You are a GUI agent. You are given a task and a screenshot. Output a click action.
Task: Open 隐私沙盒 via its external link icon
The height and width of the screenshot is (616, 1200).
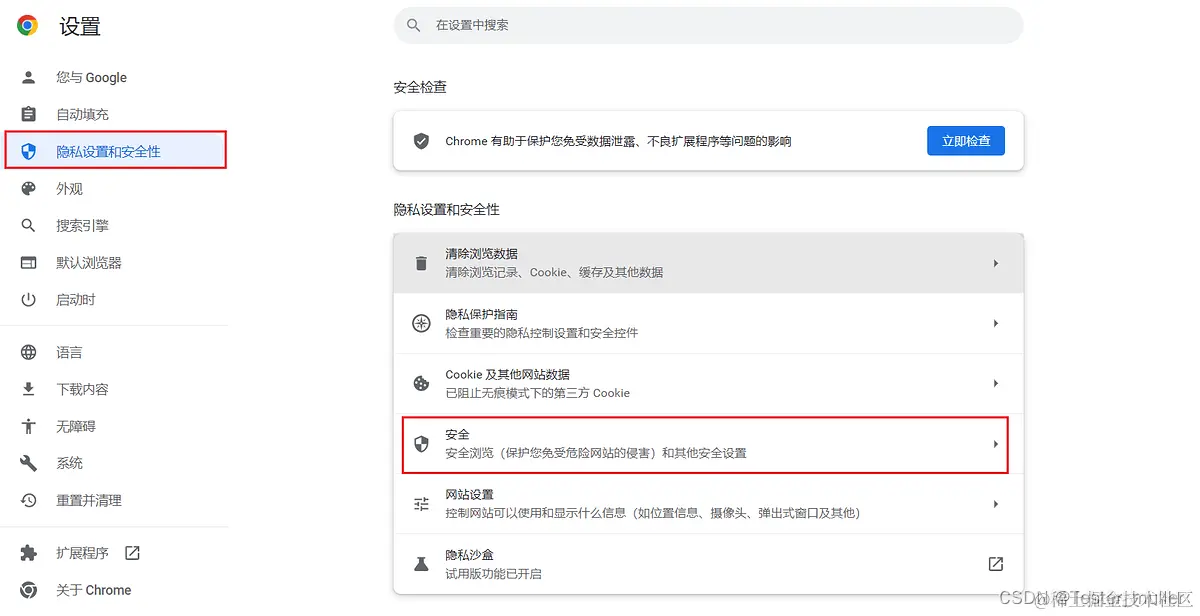(995, 563)
